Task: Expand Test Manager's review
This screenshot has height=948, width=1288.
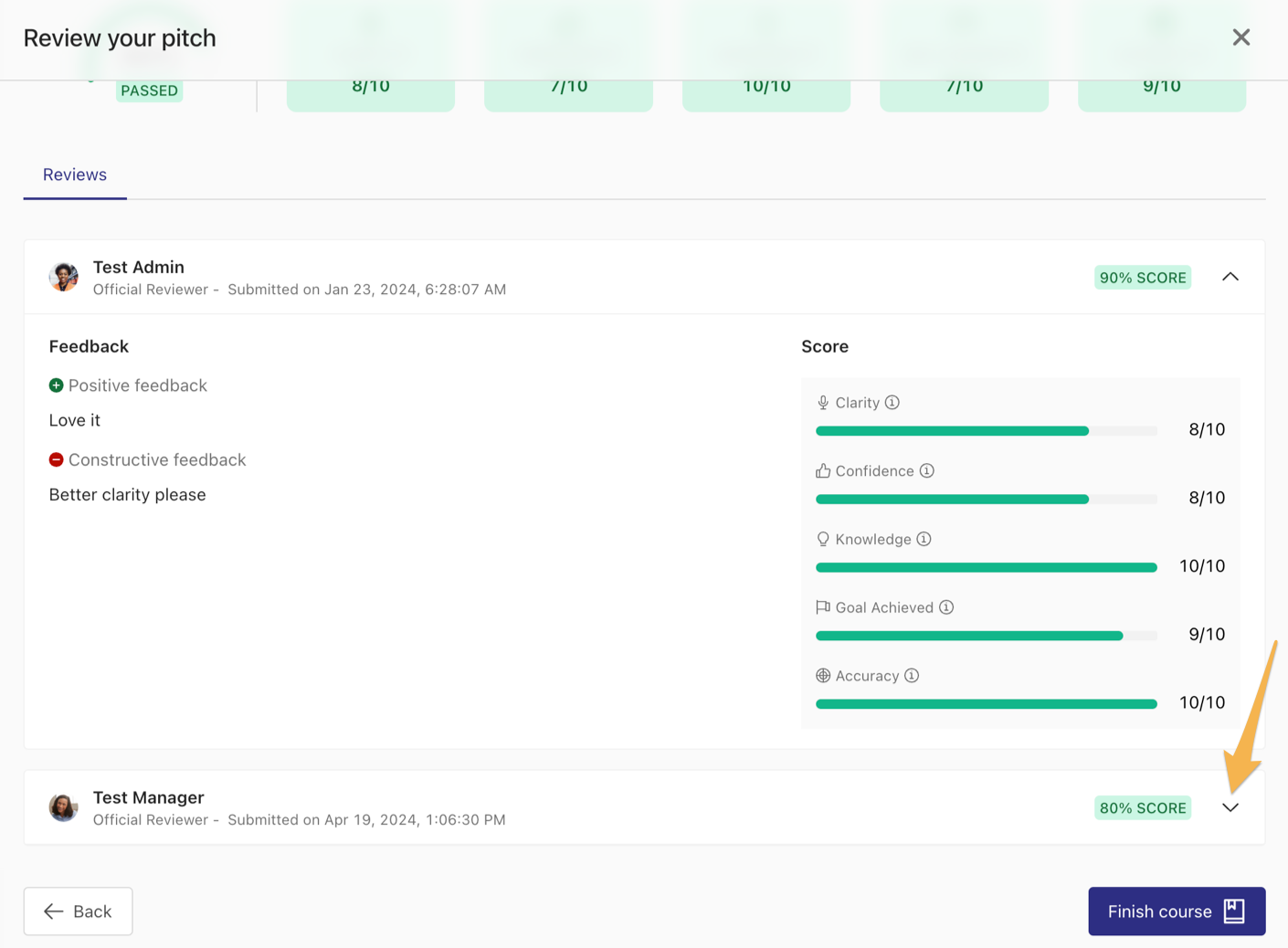Action: (1230, 807)
